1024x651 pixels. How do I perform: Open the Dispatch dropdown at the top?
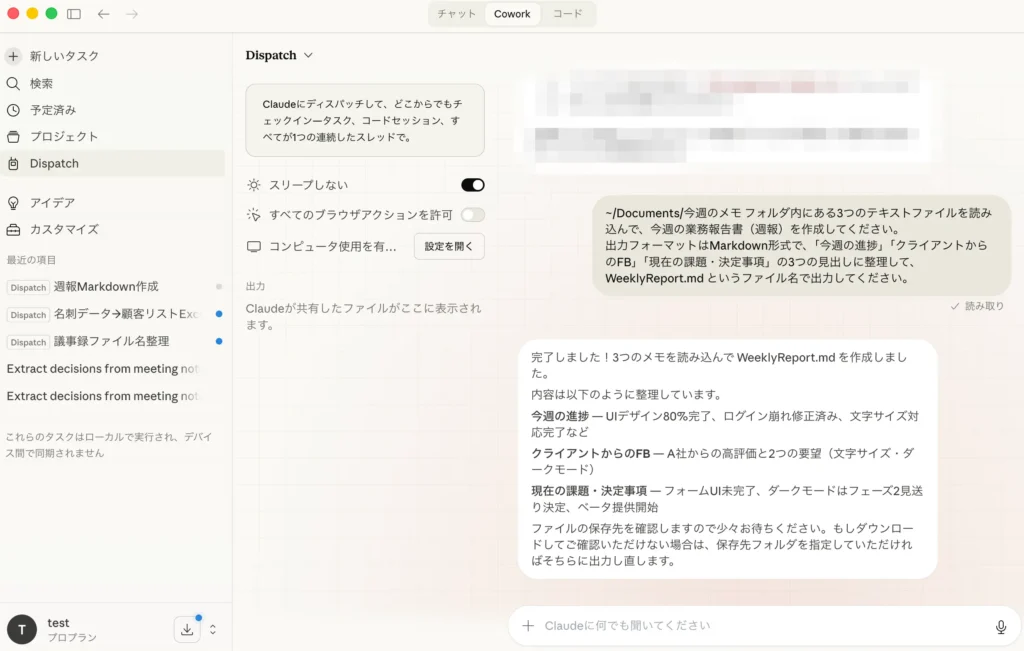pyautogui.click(x=279, y=55)
